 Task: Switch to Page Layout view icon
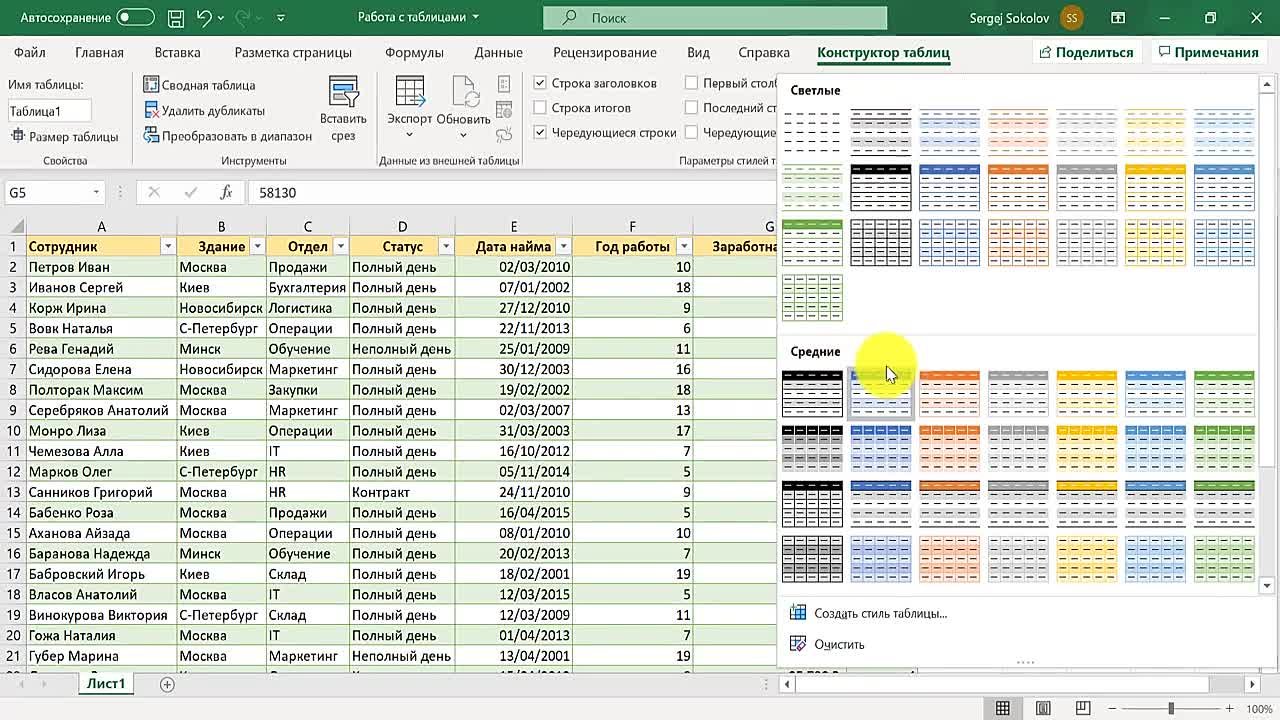[1043, 709]
